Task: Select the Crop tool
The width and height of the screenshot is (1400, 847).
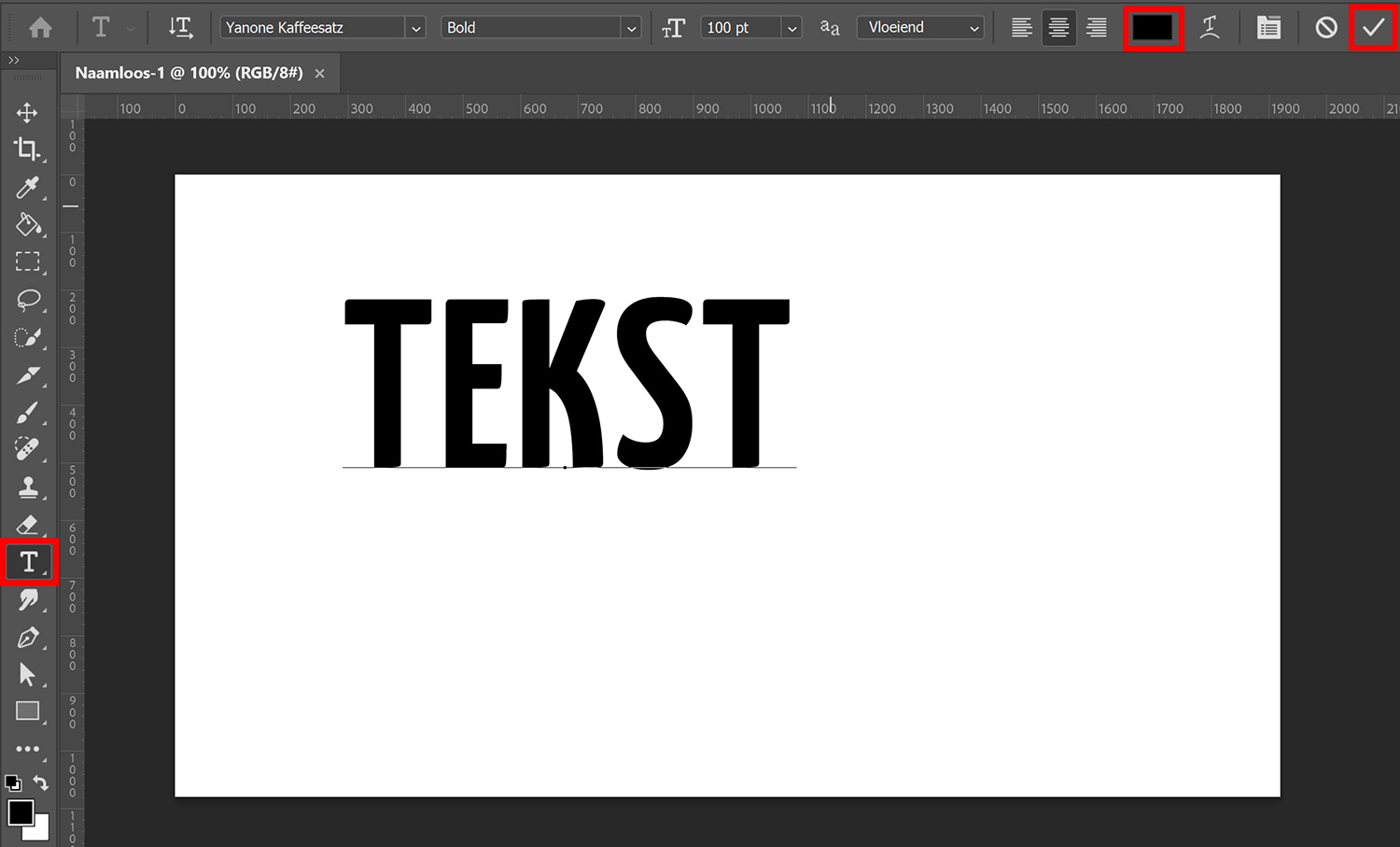Action: [28, 149]
